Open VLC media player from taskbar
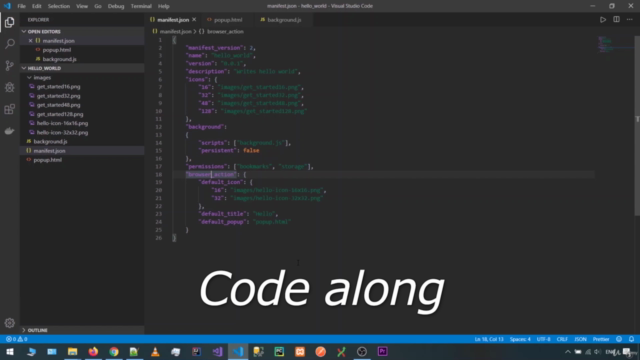 (155, 351)
